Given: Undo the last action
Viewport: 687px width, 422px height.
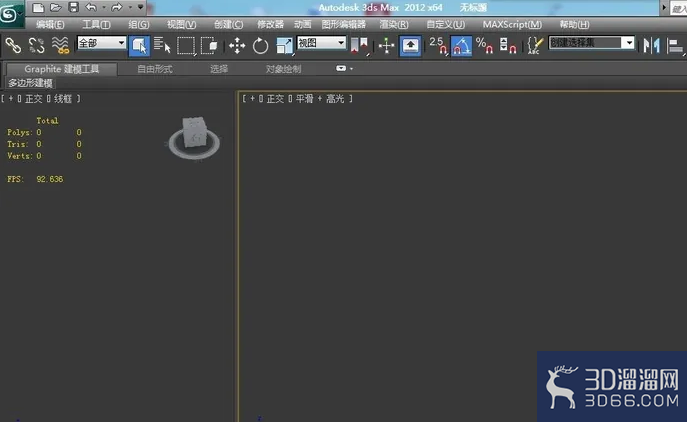Looking at the screenshot, I should coord(91,7).
